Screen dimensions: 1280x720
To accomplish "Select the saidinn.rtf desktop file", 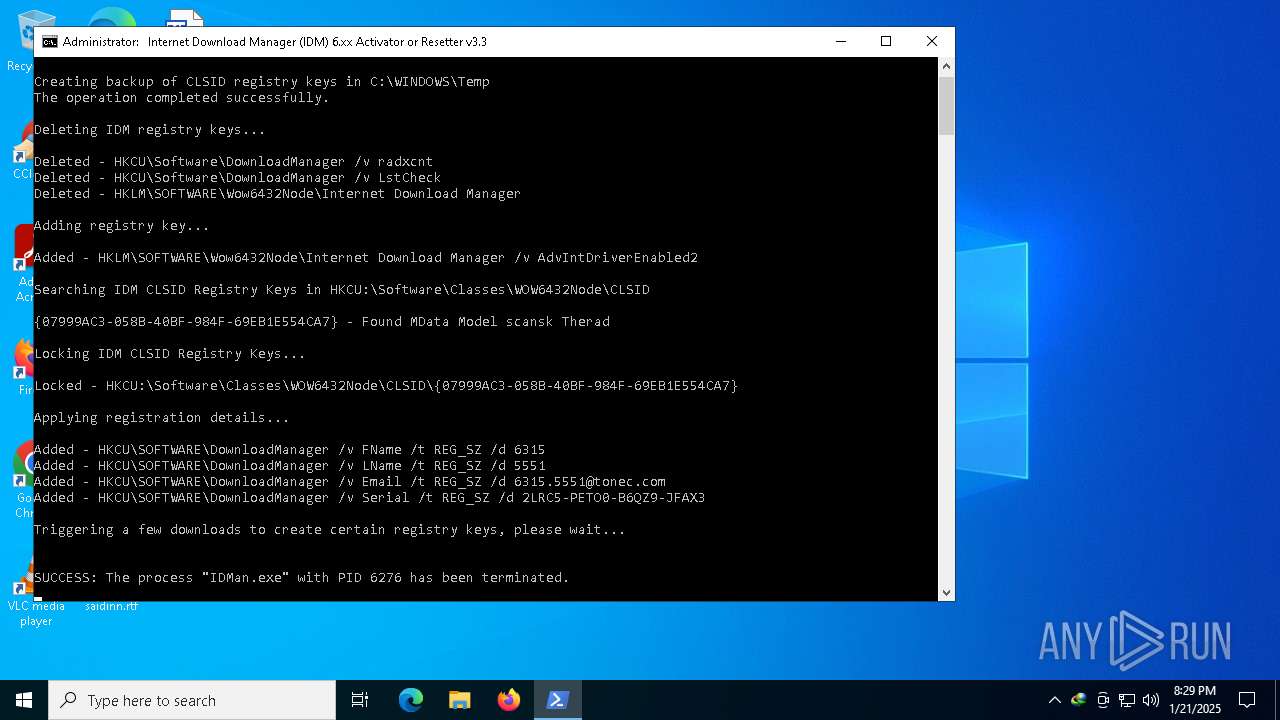I will point(111,606).
